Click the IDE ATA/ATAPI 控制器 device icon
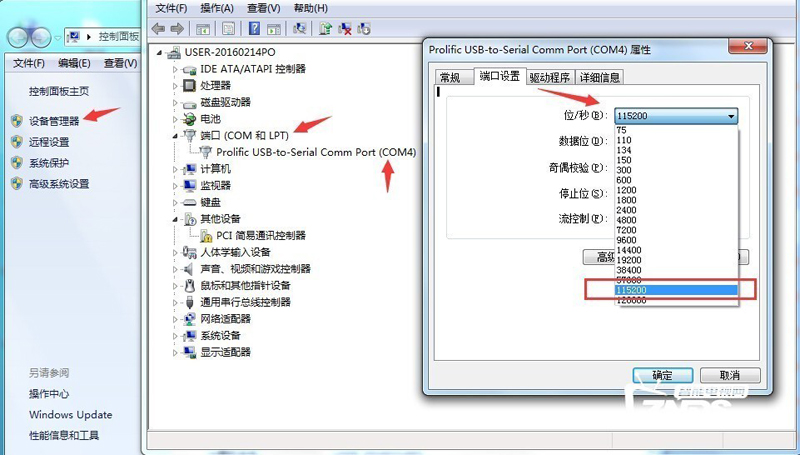Viewport: 800px width, 455px height. click(x=189, y=69)
